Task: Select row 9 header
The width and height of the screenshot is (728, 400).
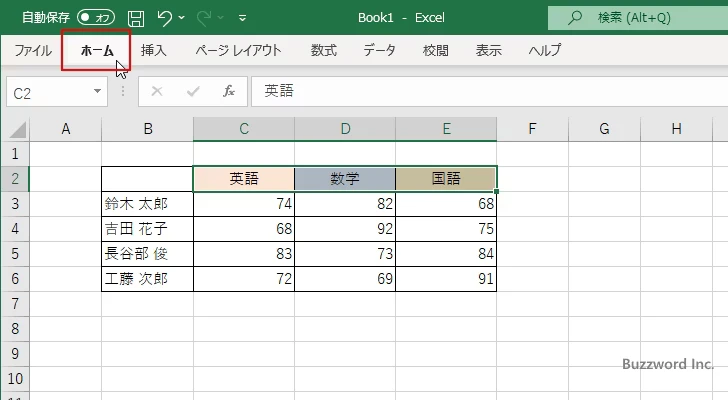Action: (x=15, y=354)
